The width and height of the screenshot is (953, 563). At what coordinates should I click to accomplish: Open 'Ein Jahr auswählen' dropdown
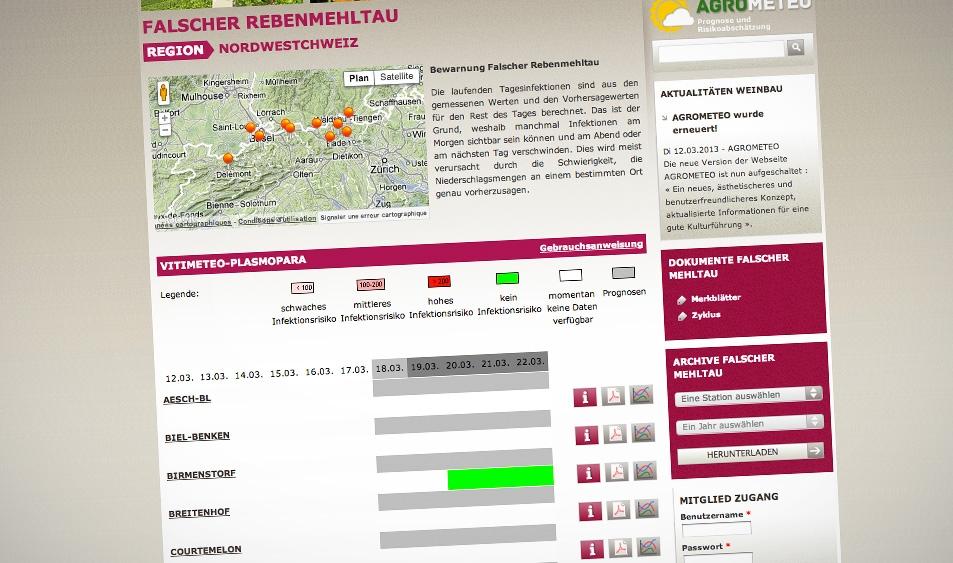pos(749,424)
